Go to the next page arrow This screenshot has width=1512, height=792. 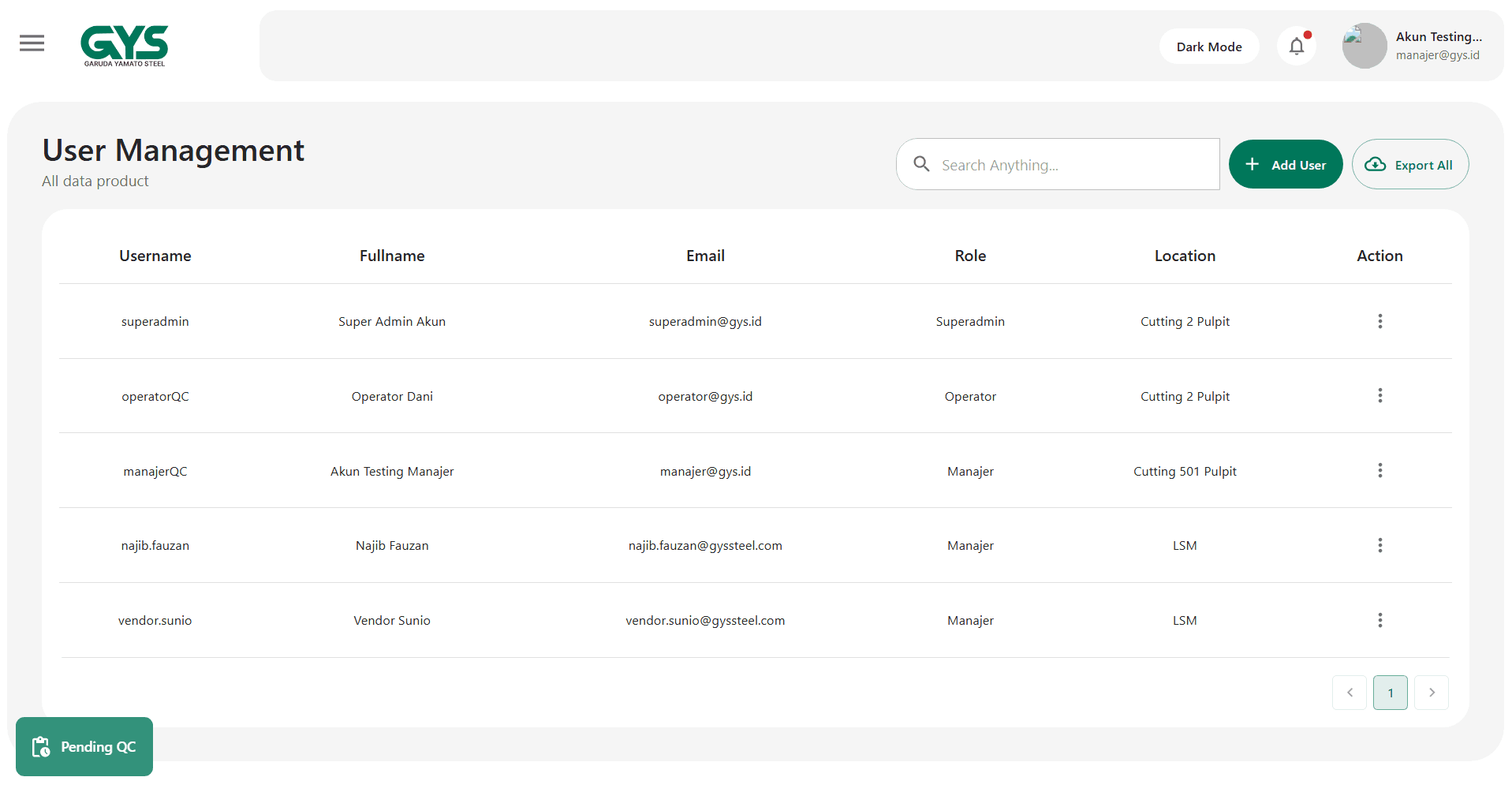1431,693
